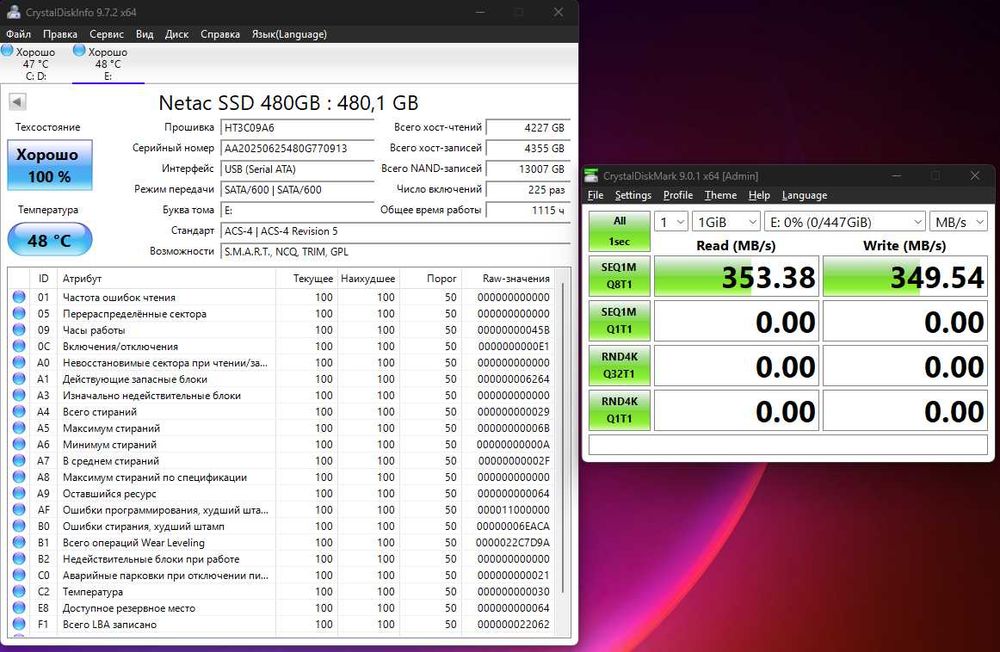Select the C: D: disk tab
The image size is (1000, 652).
pyautogui.click(x=36, y=63)
